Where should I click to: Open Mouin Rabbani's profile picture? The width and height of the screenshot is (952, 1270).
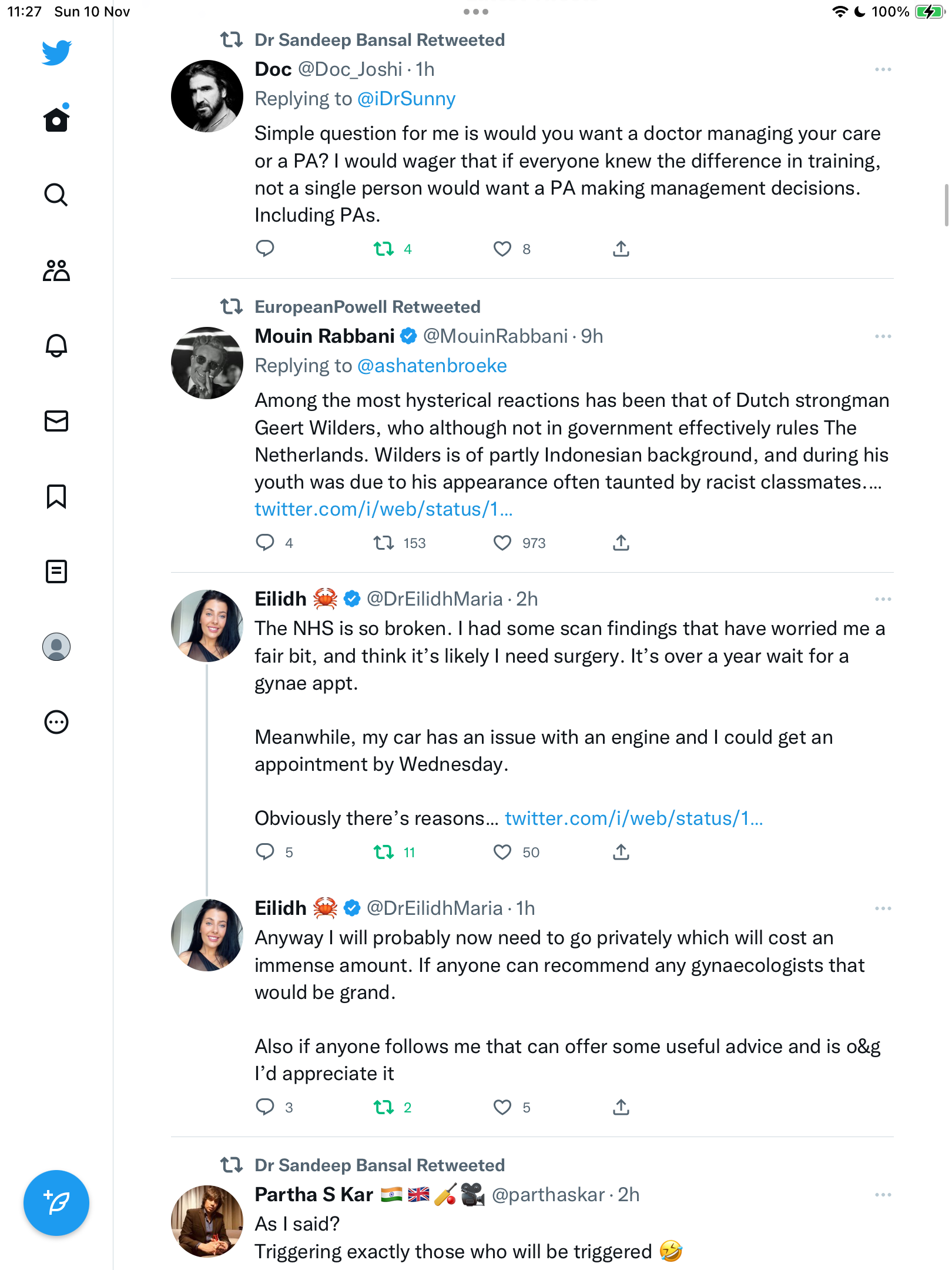tap(207, 363)
